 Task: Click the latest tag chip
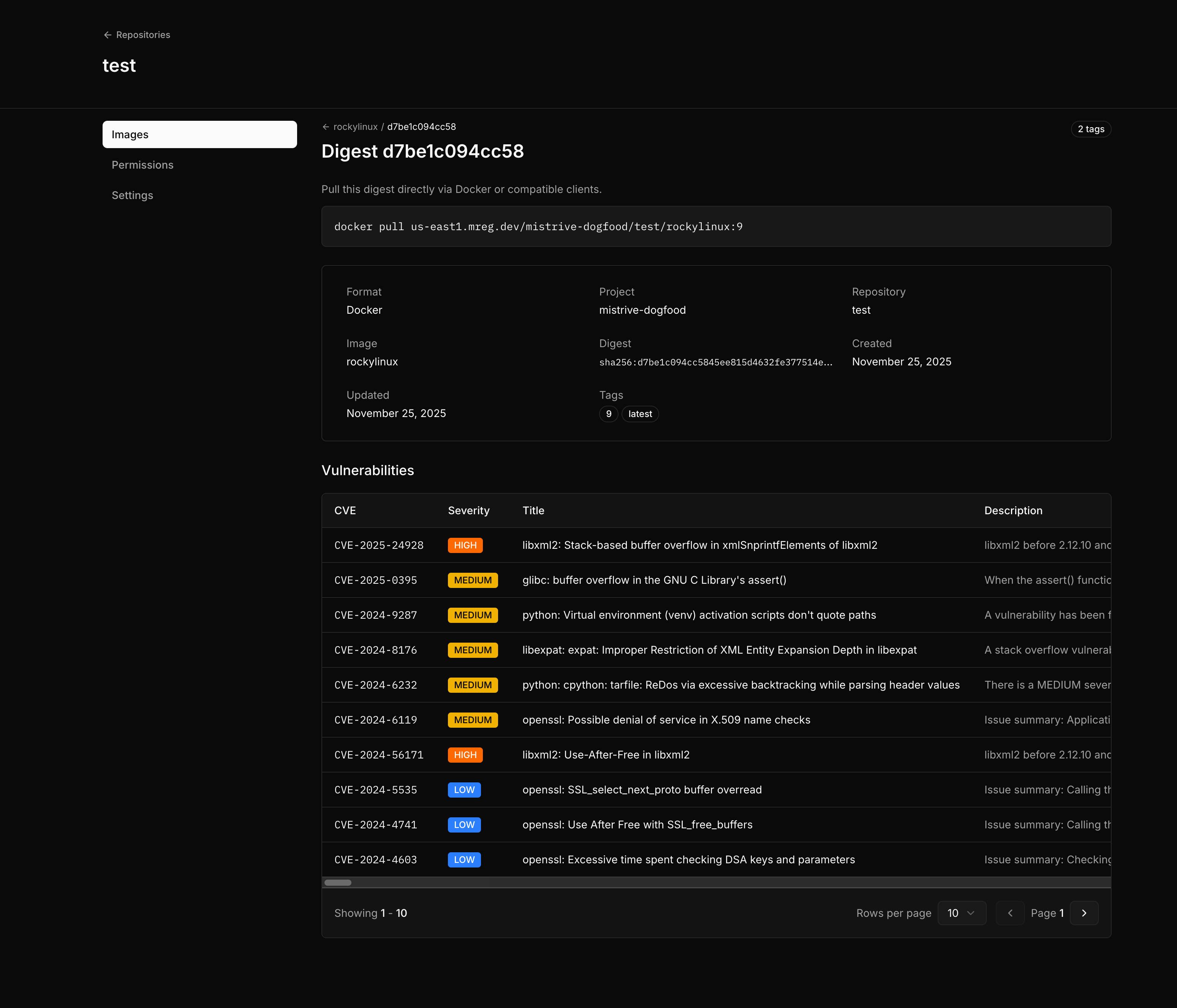coord(640,414)
